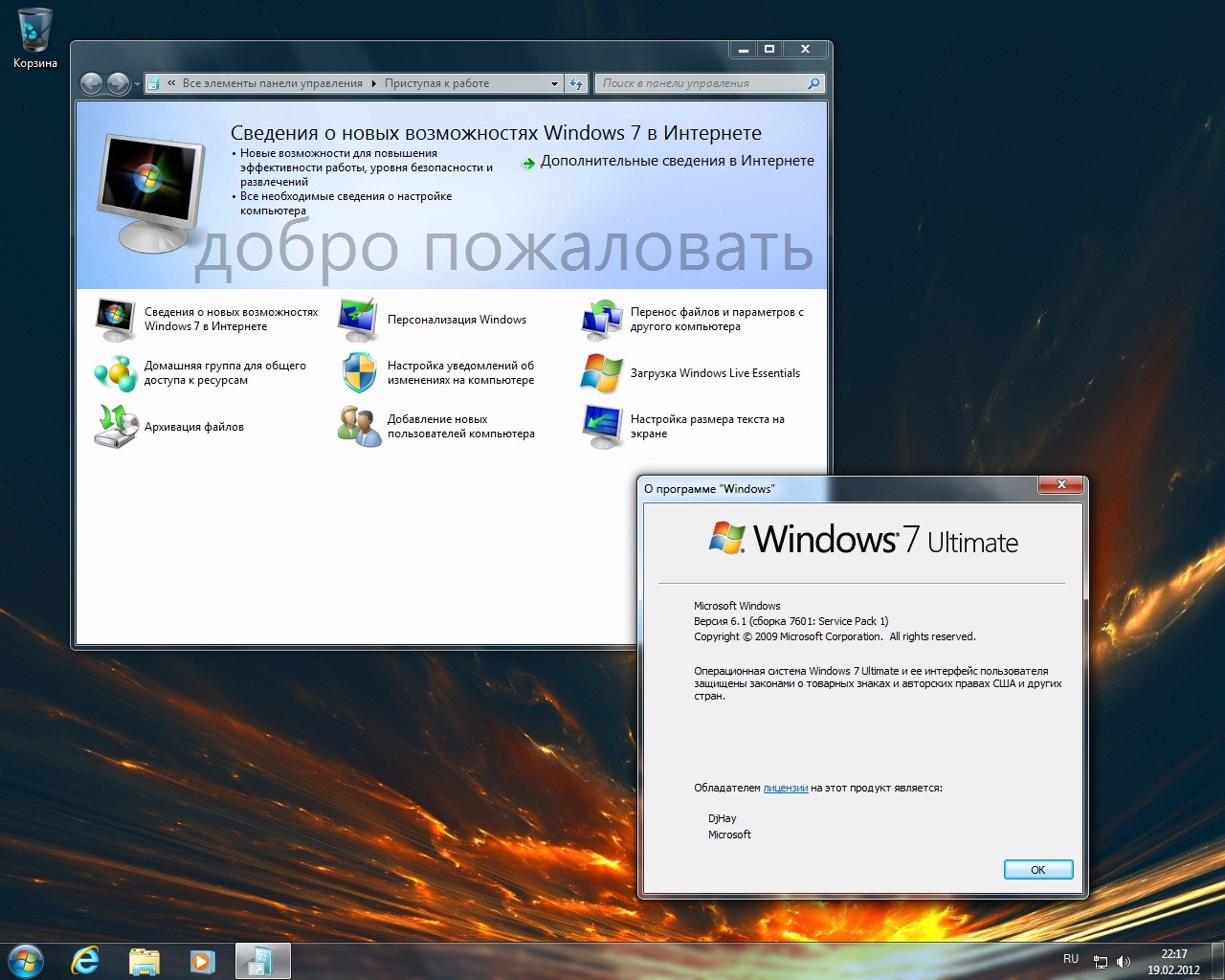The height and width of the screenshot is (980, 1225).
Task: Open 'Дополнительные сведения в Интернете' link
Action: [x=678, y=161]
